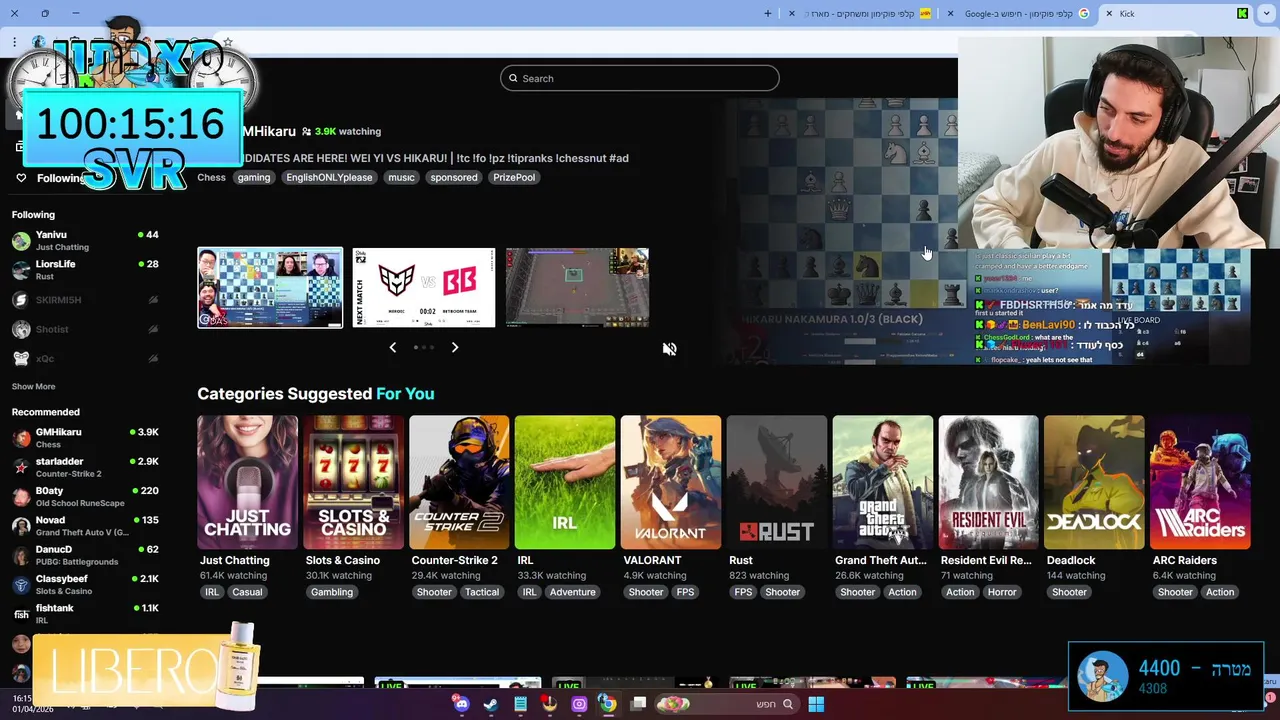Select the music tag
Screen dimensions: 1280x720
[x=401, y=177]
